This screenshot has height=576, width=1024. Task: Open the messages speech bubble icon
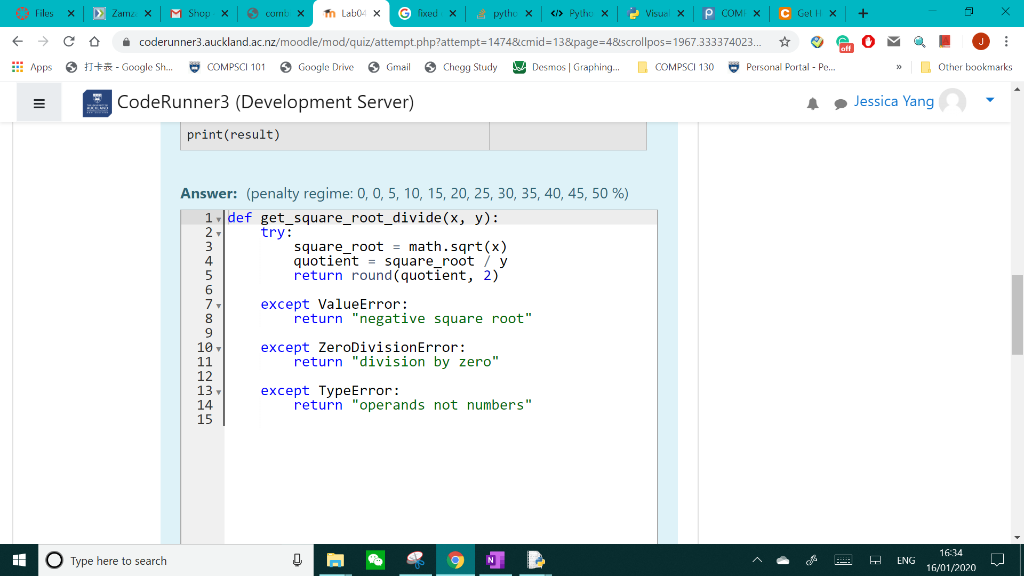click(x=839, y=103)
